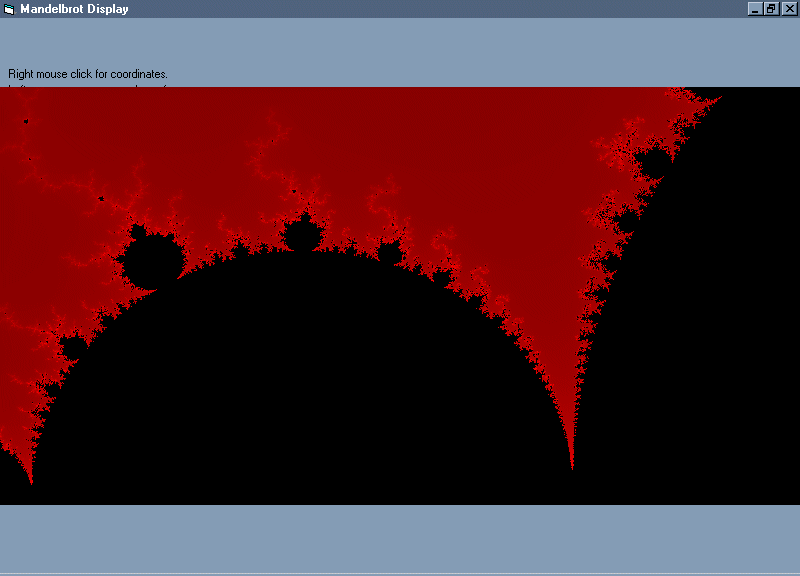Screen dimensions: 800x576
Task: Click the large black bulb on the left
Action: click(x=150, y=262)
